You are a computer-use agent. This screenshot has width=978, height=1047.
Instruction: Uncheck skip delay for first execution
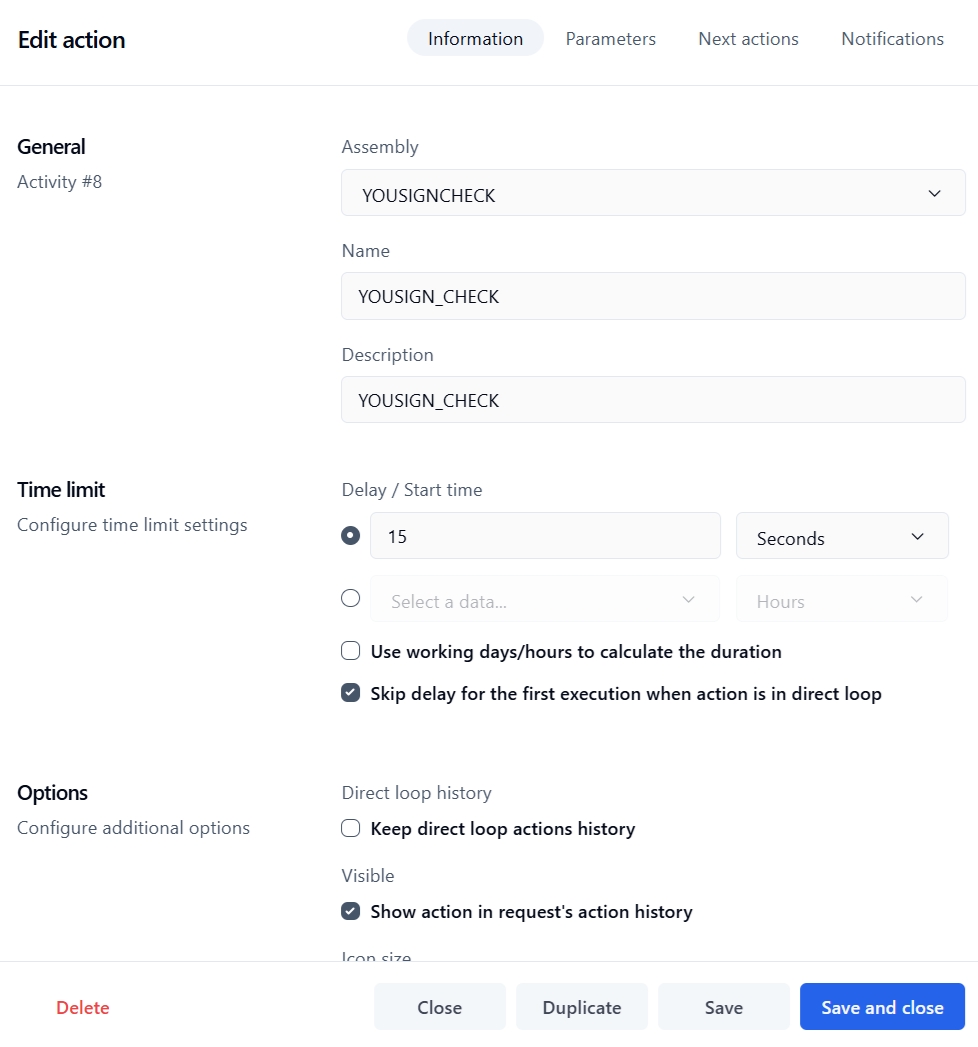(x=351, y=694)
